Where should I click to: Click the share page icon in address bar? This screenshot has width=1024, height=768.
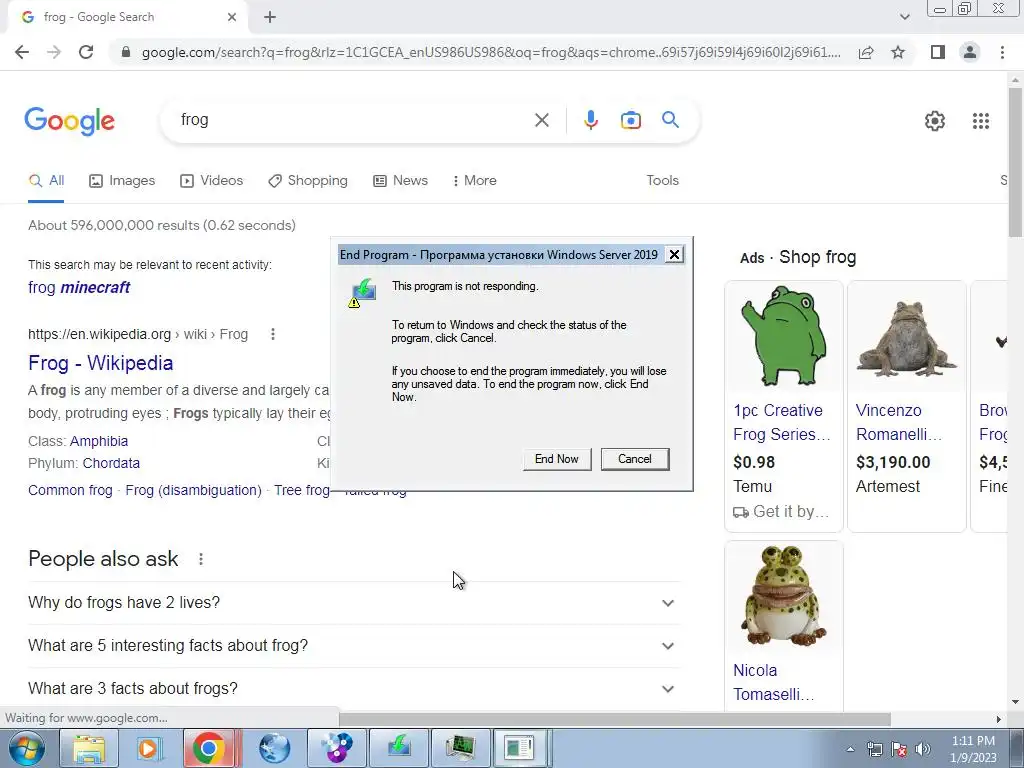coord(866,52)
